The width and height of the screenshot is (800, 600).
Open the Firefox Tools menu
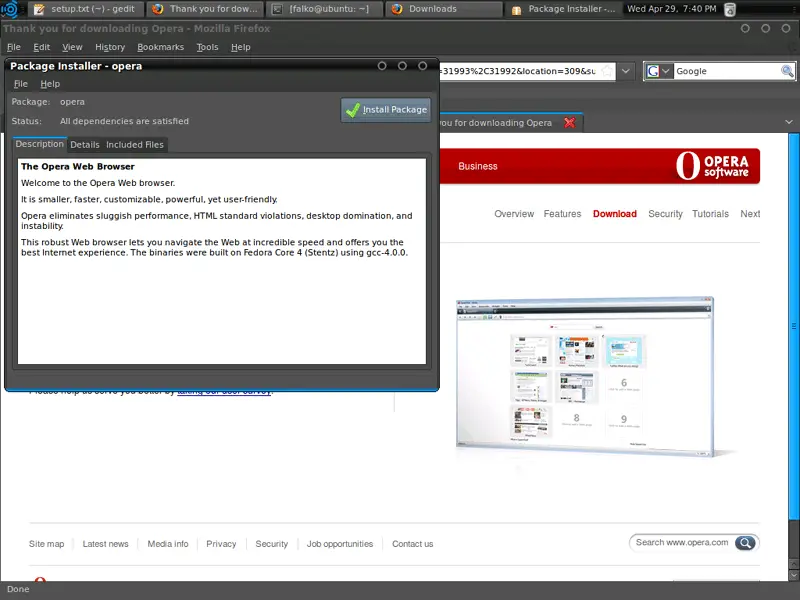[x=207, y=47]
